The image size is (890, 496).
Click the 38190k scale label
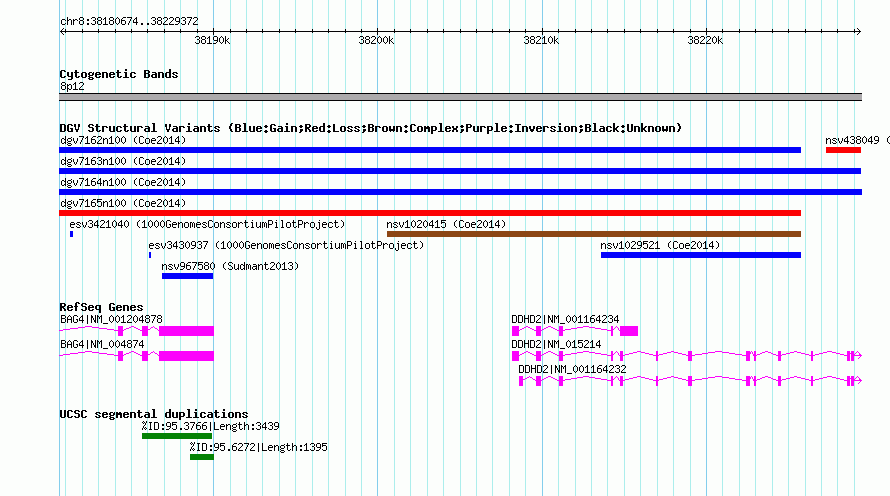pos(212,40)
